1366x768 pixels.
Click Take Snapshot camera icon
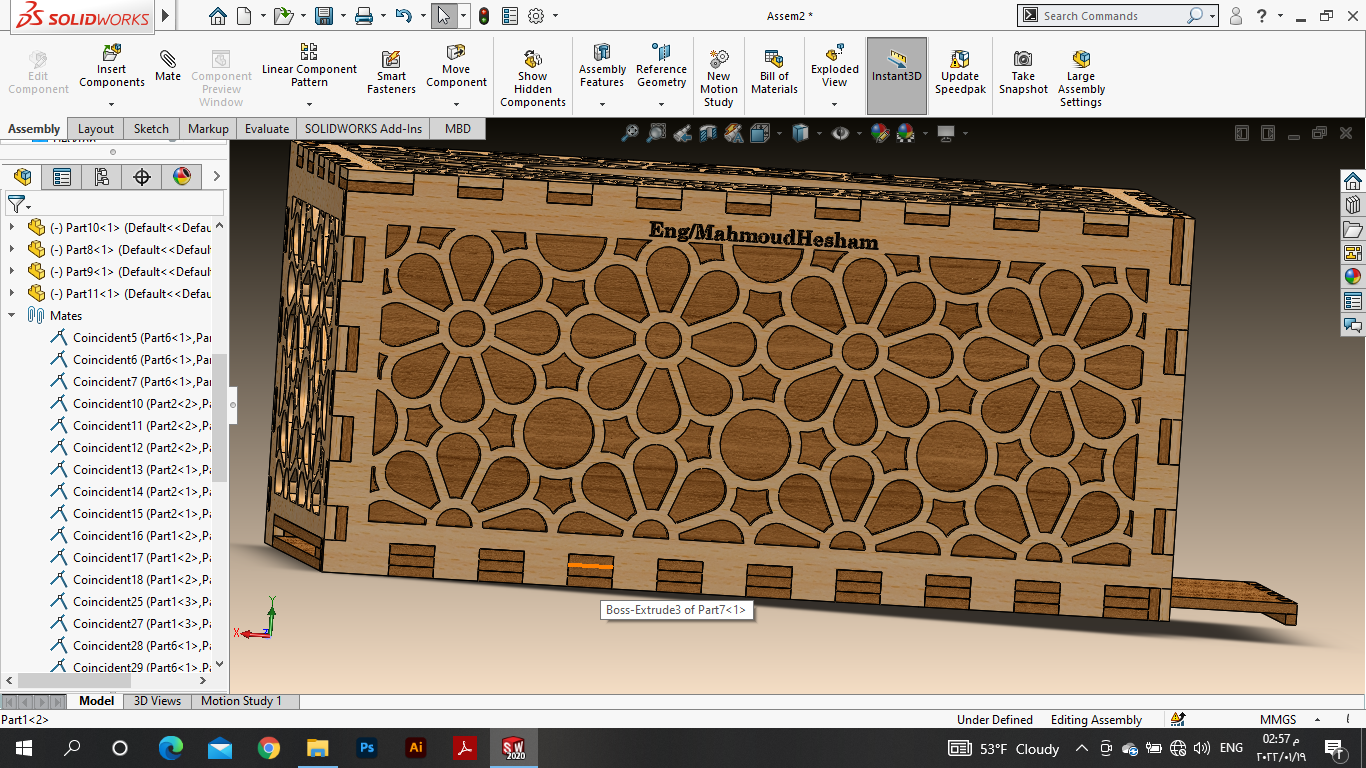tap(1023, 59)
